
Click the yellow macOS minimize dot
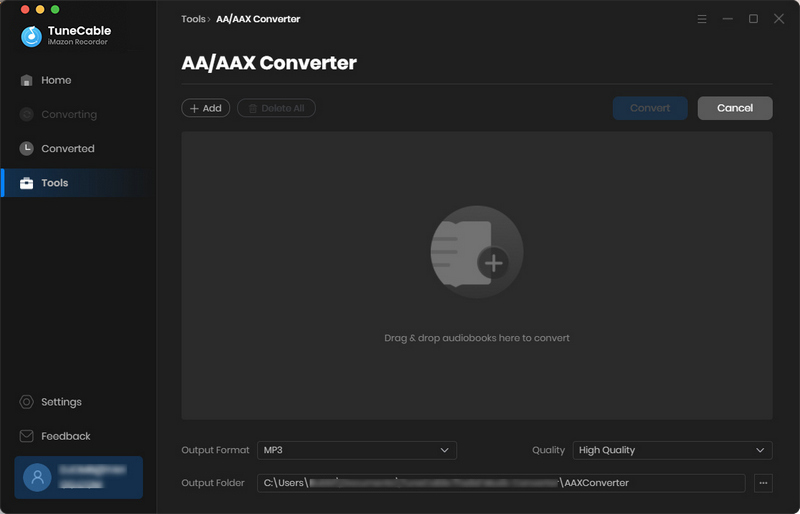pos(40,9)
